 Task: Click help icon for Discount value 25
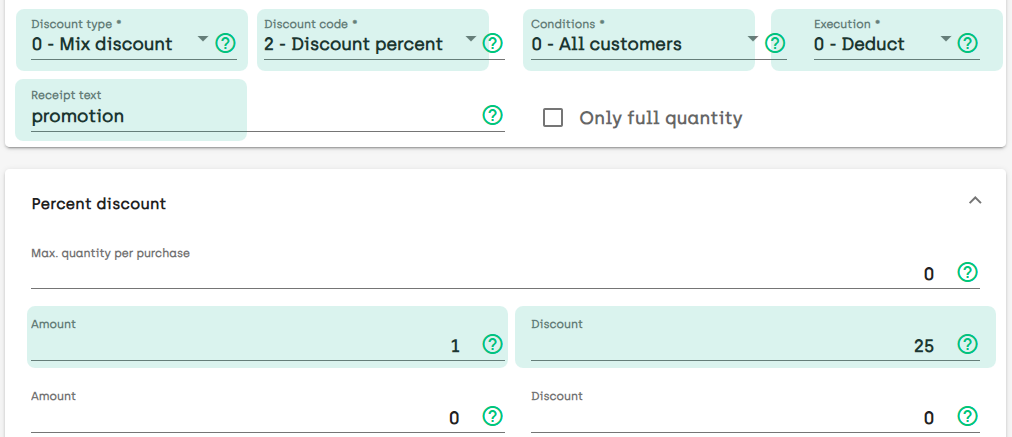coord(967,345)
